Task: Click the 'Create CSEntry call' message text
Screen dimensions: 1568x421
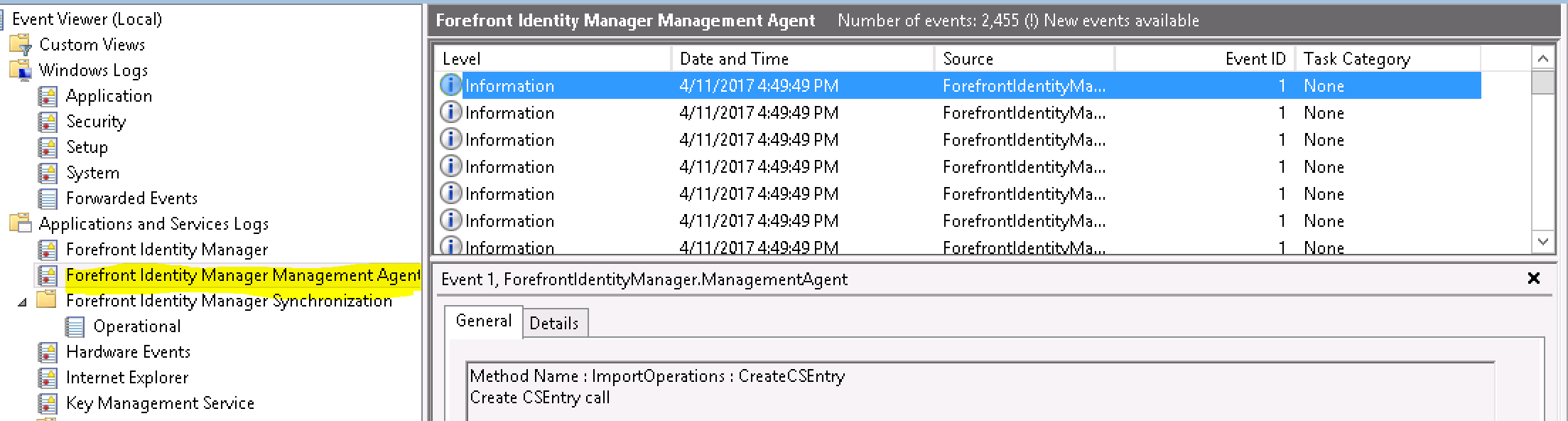Action: coord(540,398)
